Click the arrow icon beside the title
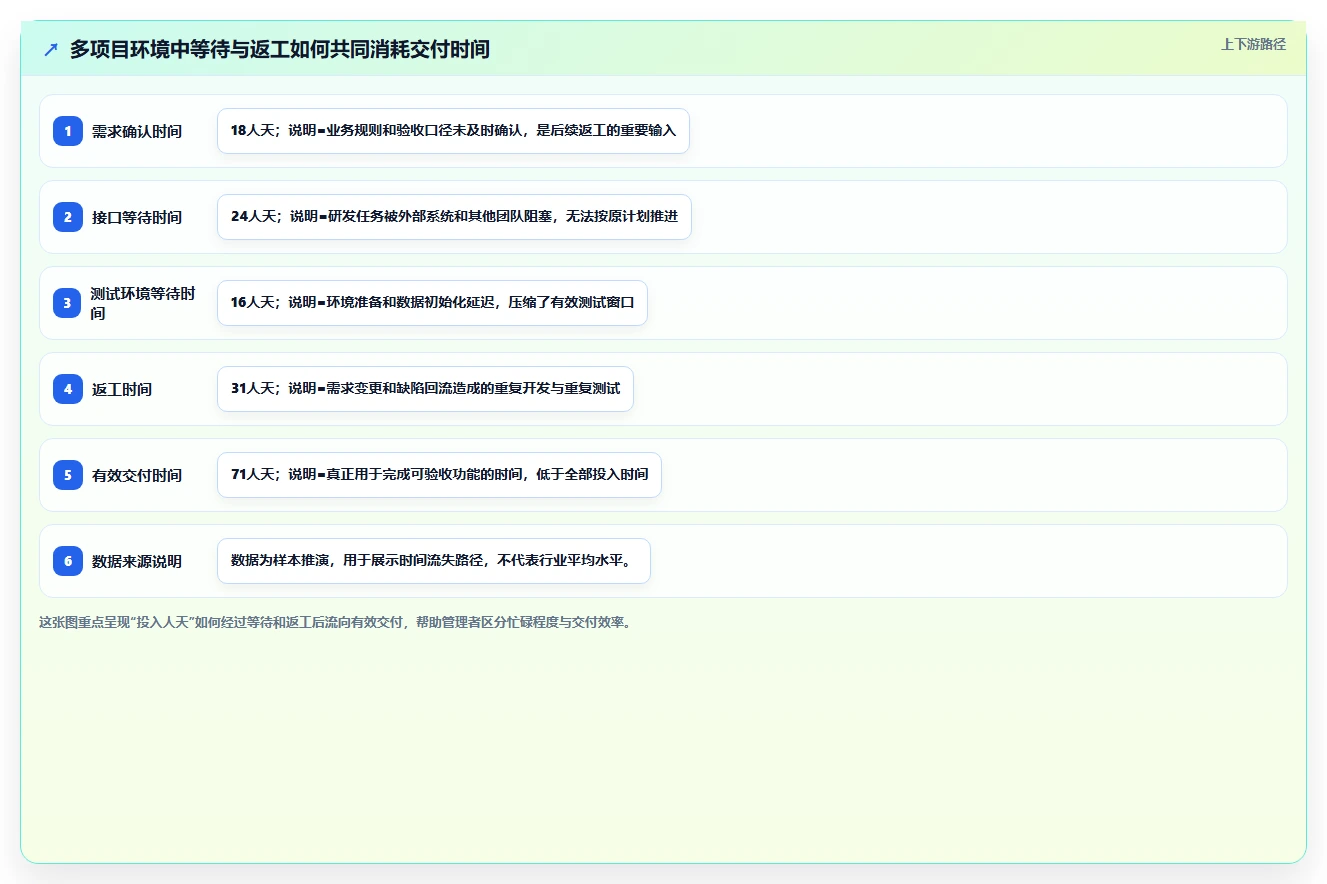This screenshot has width=1327, height=884. 51,50
